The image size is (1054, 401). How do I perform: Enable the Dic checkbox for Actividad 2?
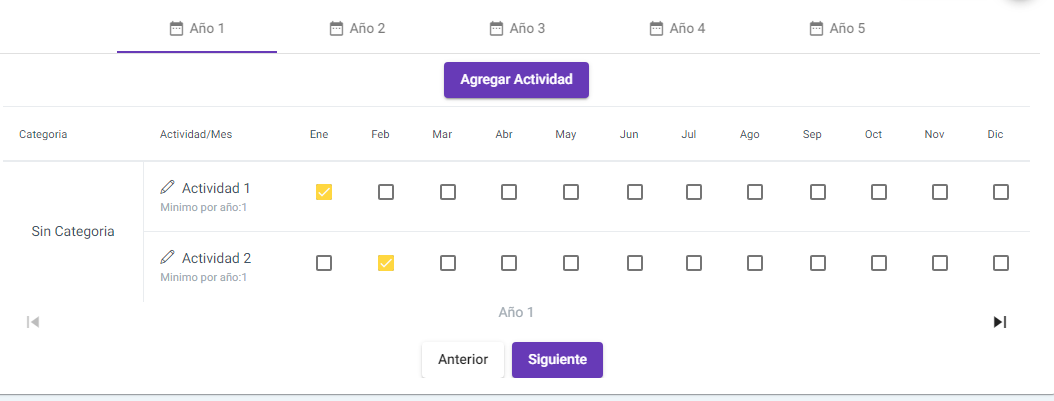pos(1001,263)
